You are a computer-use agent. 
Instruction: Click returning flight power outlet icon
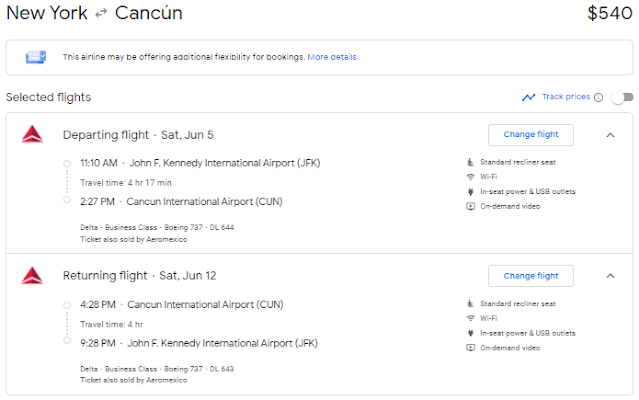(x=470, y=333)
